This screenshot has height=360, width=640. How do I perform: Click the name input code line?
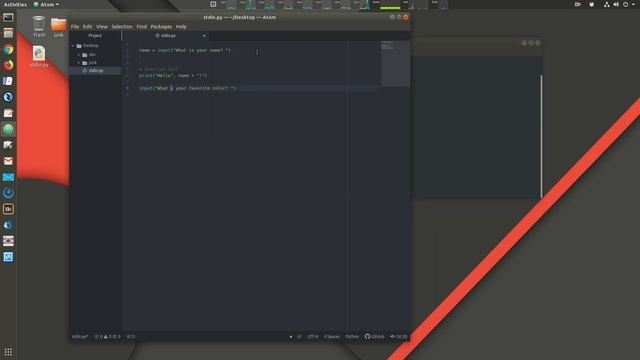[184, 50]
